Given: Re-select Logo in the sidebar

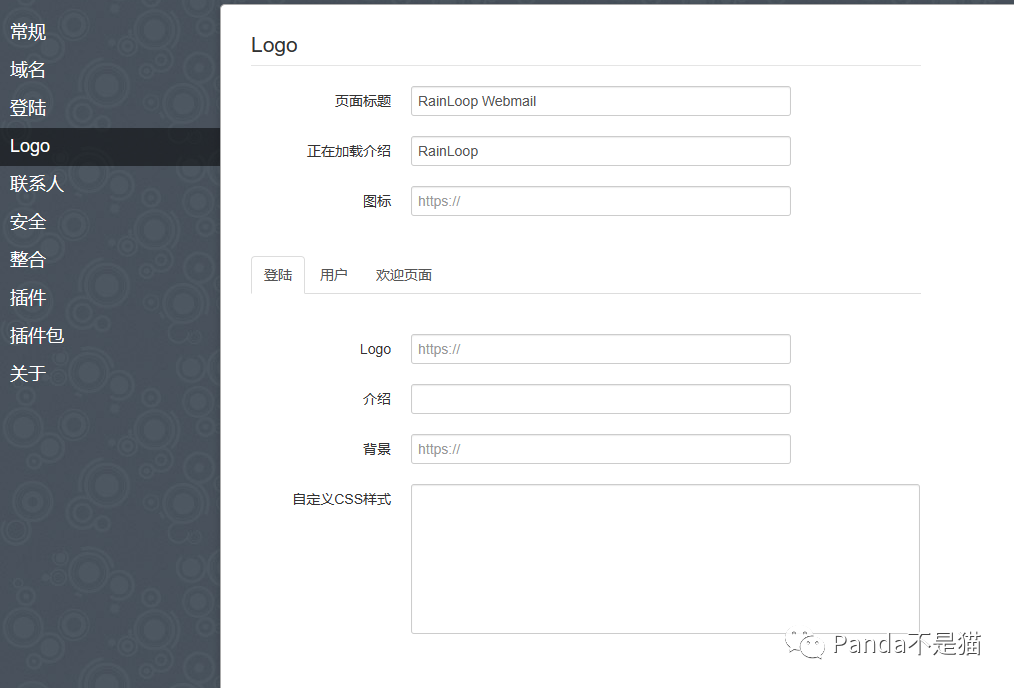Looking at the screenshot, I should (29, 145).
